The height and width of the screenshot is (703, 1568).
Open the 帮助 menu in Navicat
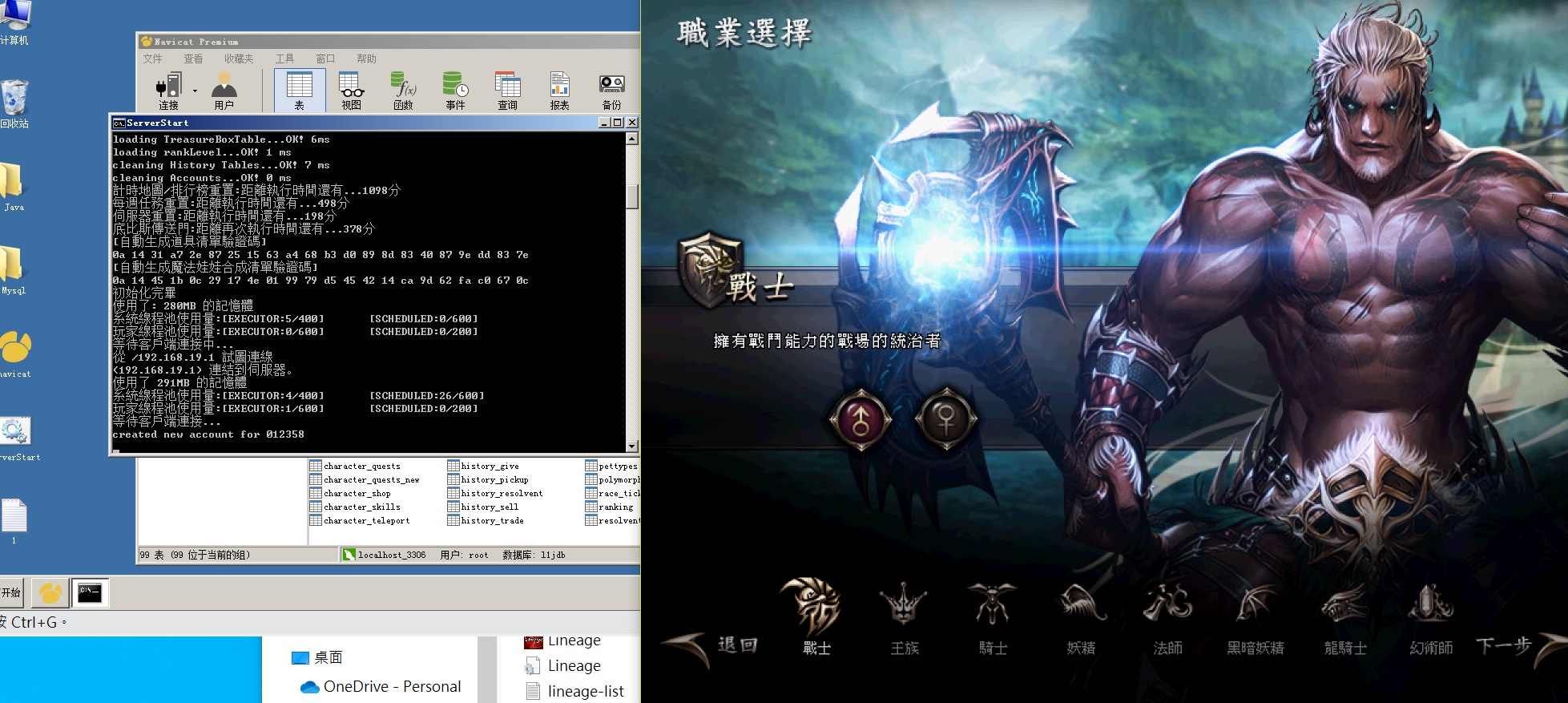pyautogui.click(x=366, y=59)
